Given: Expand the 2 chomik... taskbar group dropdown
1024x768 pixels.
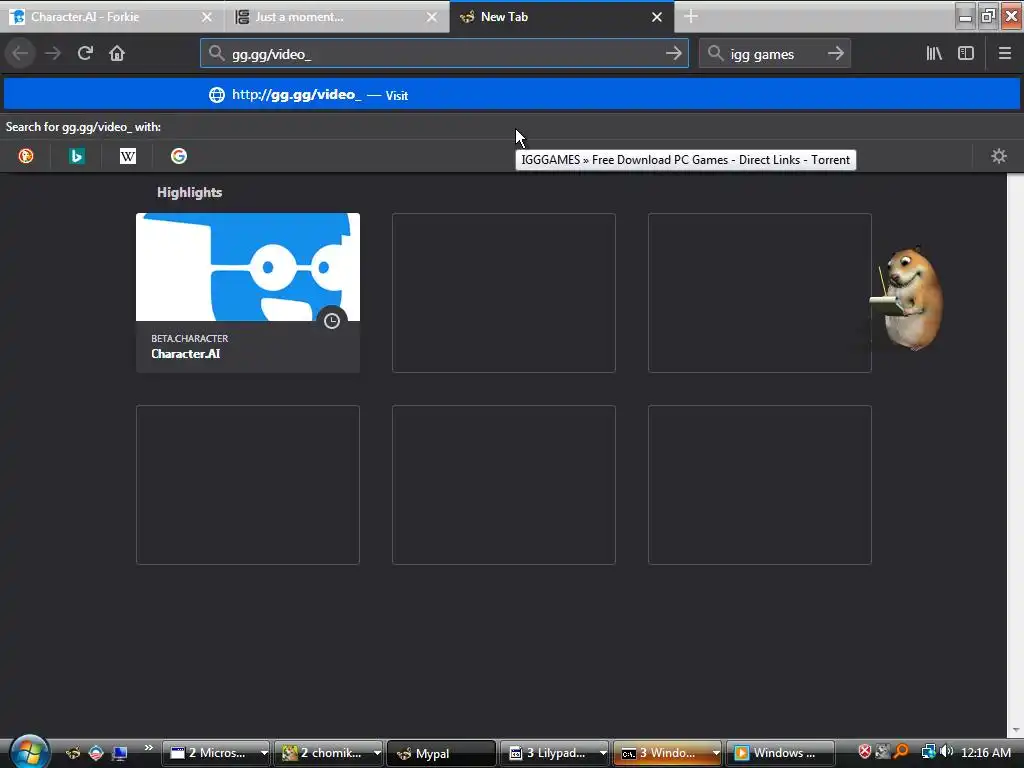Looking at the screenshot, I should click(377, 753).
